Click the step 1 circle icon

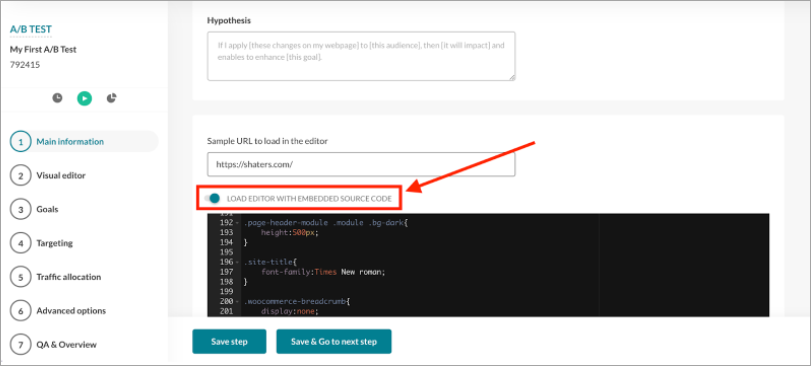tap(20, 142)
